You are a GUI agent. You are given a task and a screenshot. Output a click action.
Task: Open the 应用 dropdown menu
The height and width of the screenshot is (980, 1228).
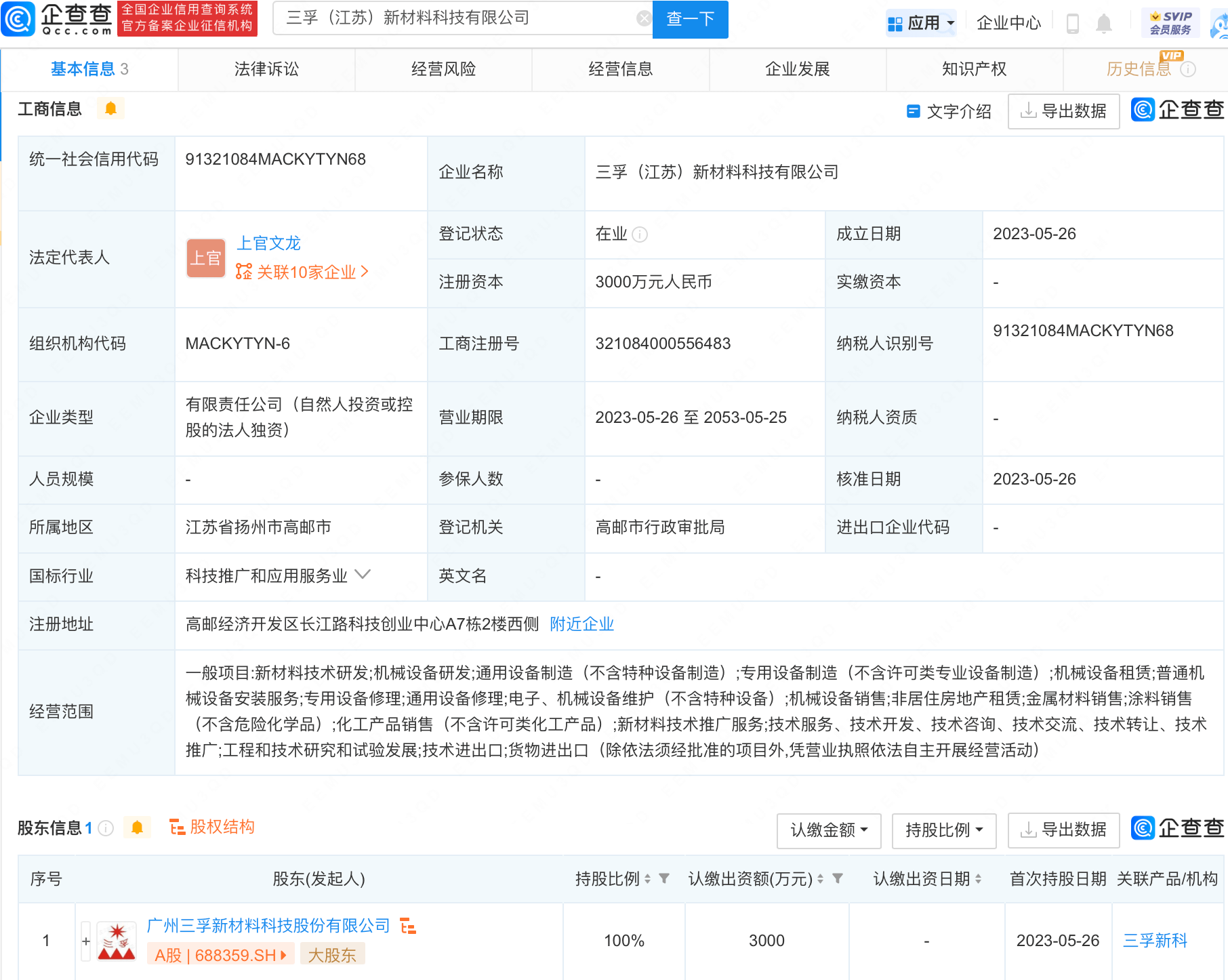click(x=922, y=24)
